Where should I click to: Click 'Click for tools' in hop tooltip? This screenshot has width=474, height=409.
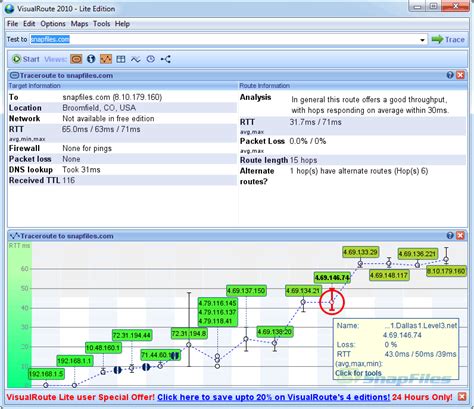pos(358,373)
